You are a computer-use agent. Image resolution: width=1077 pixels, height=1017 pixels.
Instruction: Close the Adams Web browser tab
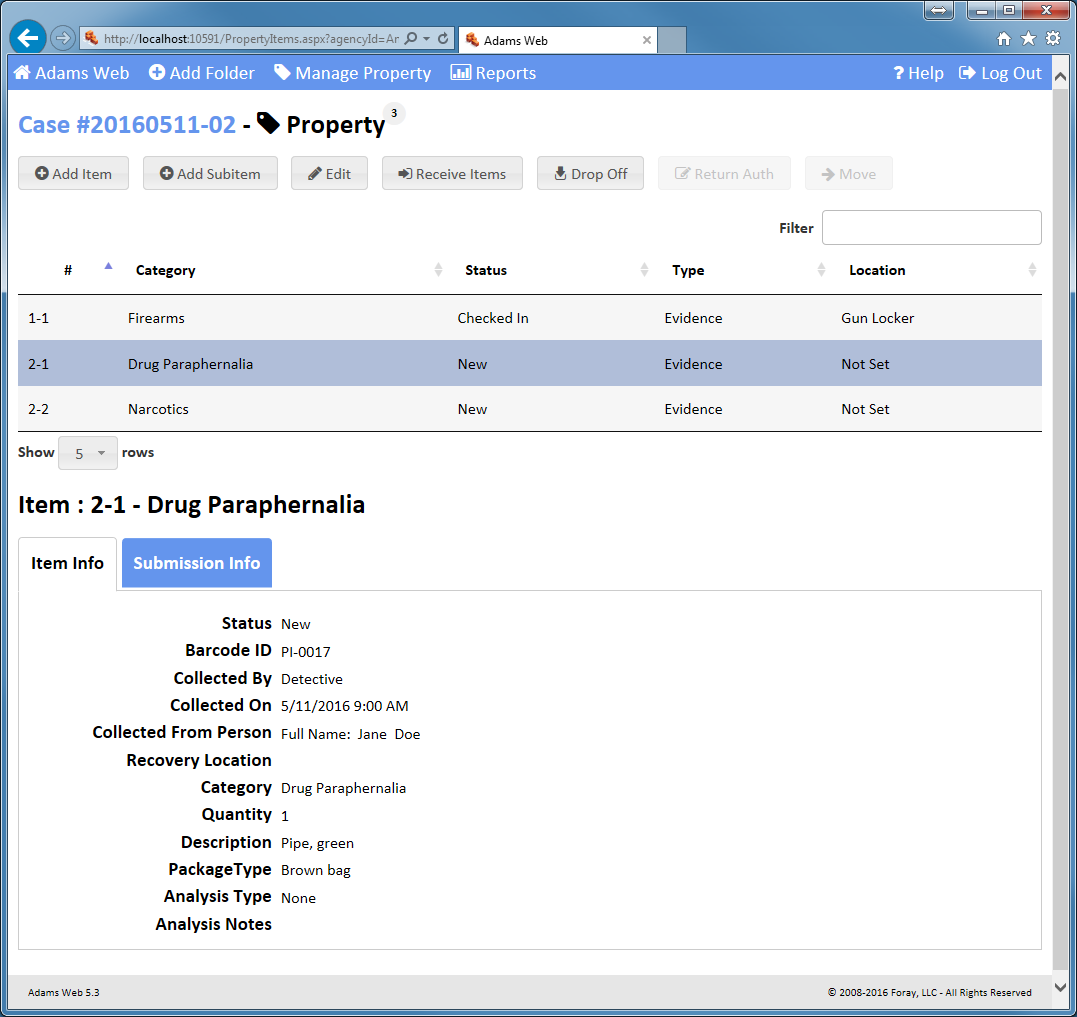[647, 41]
